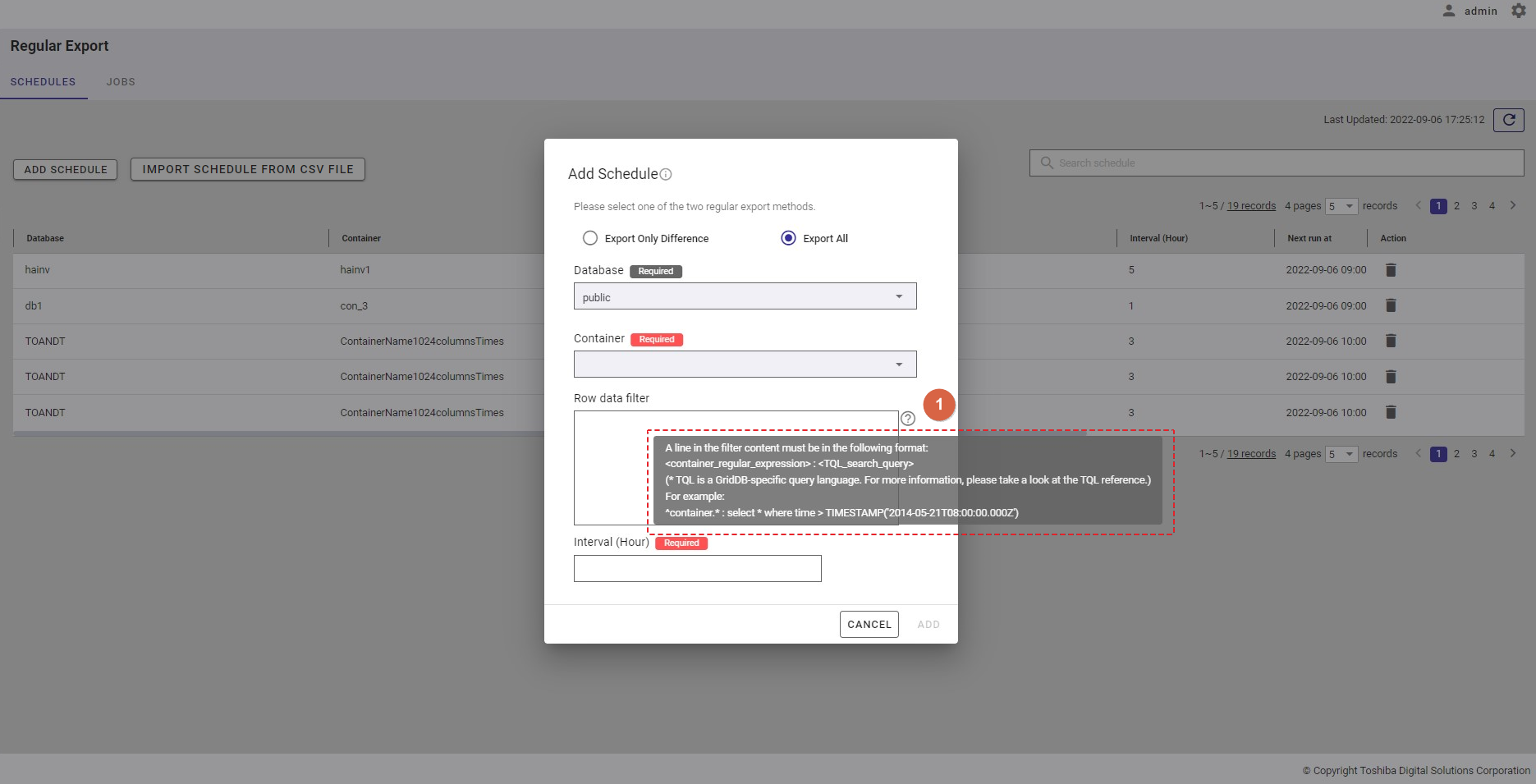Click the 2022-09-06 09:00 cell for hainv
The width and height of the screenshot is (1536, 784).
point(1326,269)
